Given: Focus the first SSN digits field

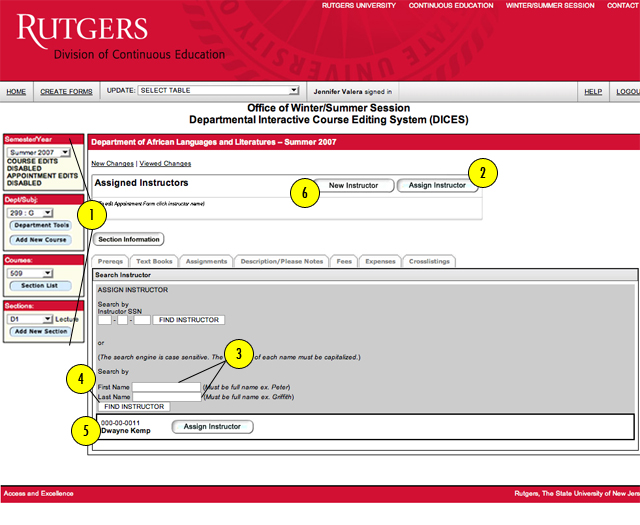Looking at the screenshot, I should pyautogui.click(x=105, y=320).
